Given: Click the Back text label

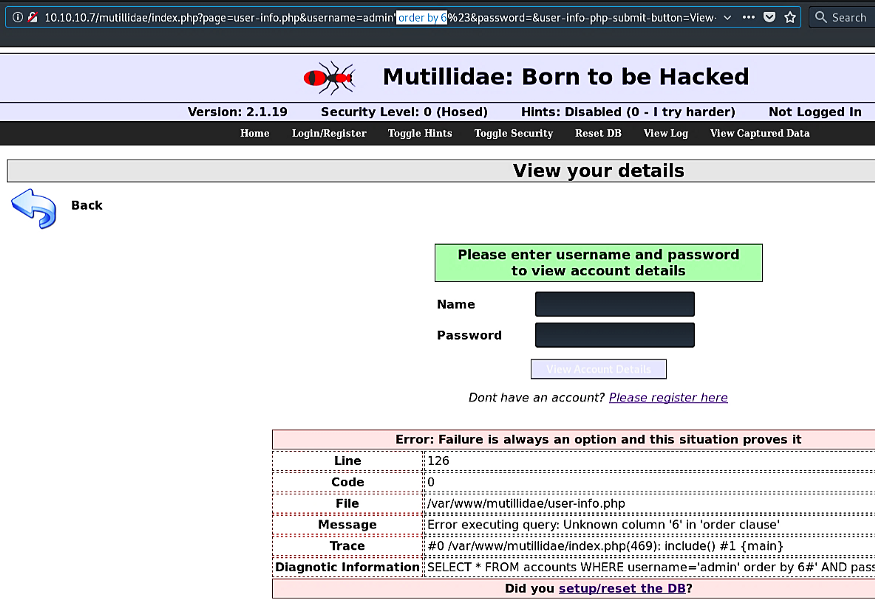Looking at the screenshot, I should (86, 205).
